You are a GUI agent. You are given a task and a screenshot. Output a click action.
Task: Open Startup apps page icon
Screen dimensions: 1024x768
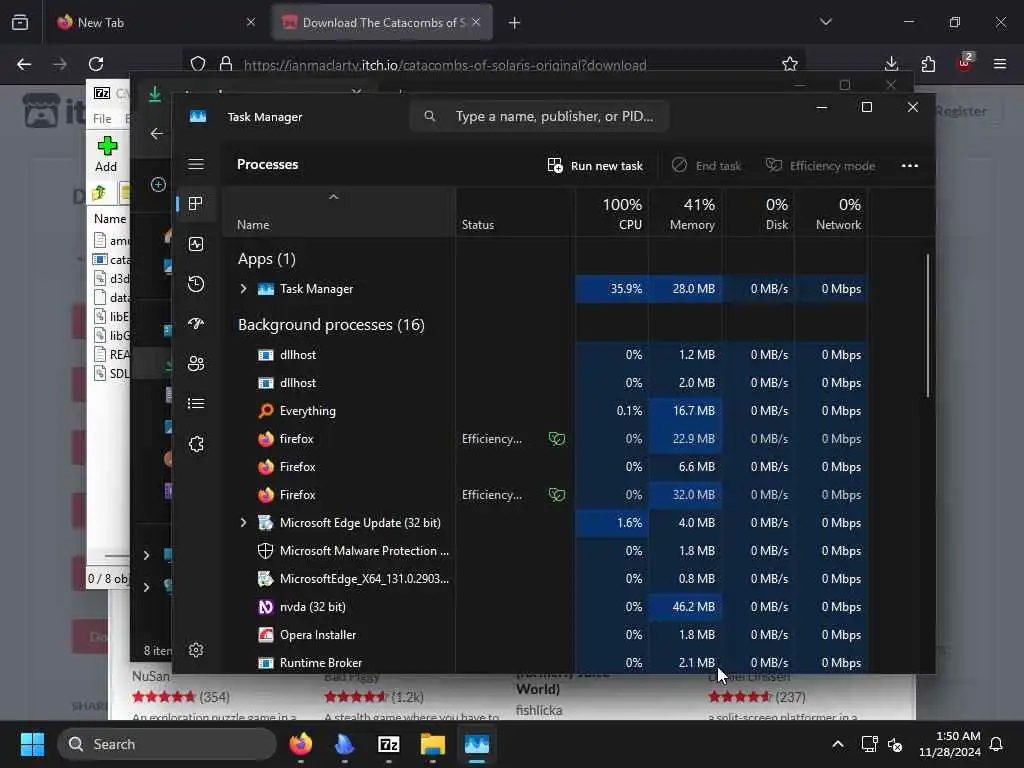tap(196, 324)
